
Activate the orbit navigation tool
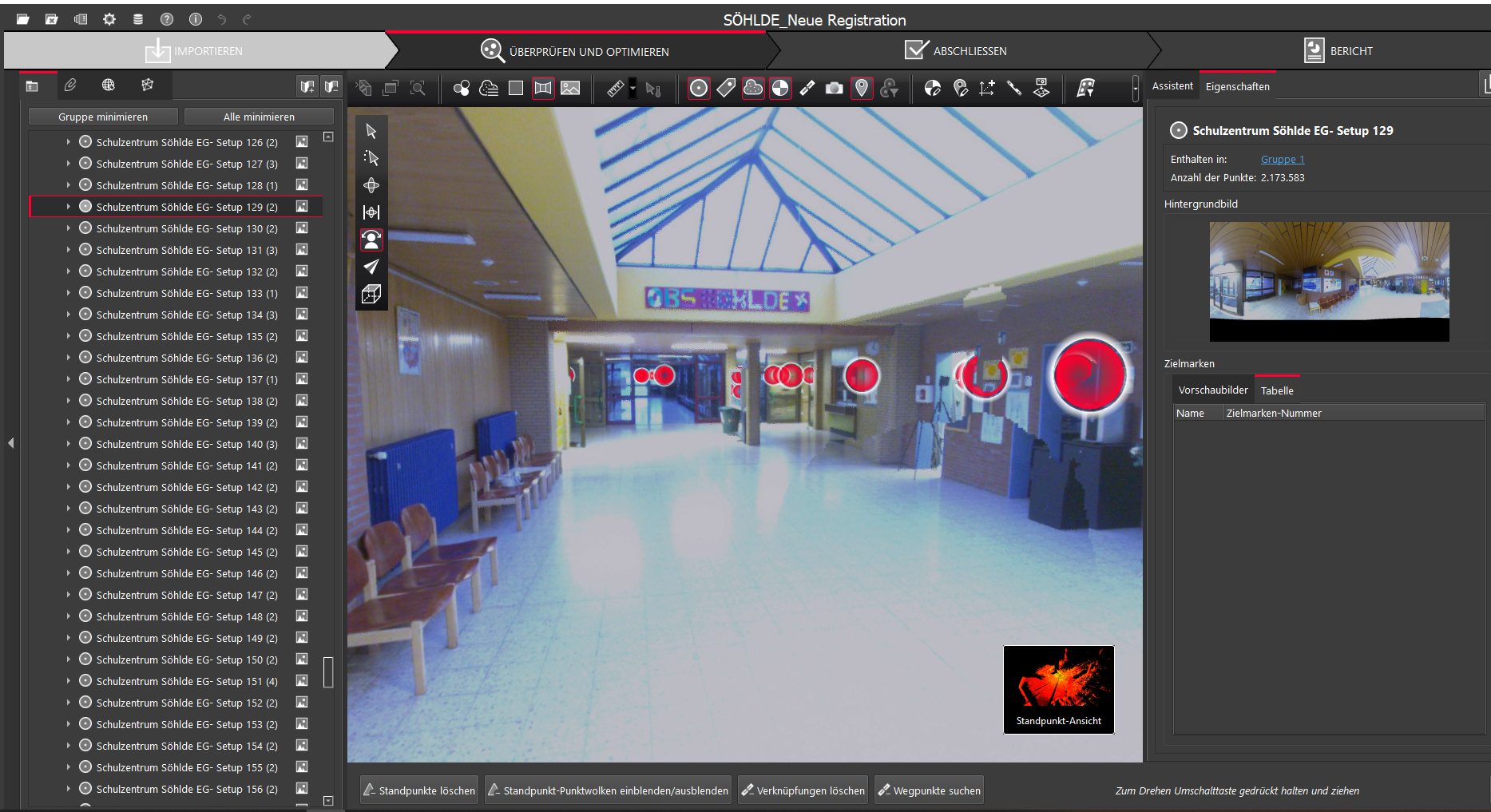pos(371,185)
